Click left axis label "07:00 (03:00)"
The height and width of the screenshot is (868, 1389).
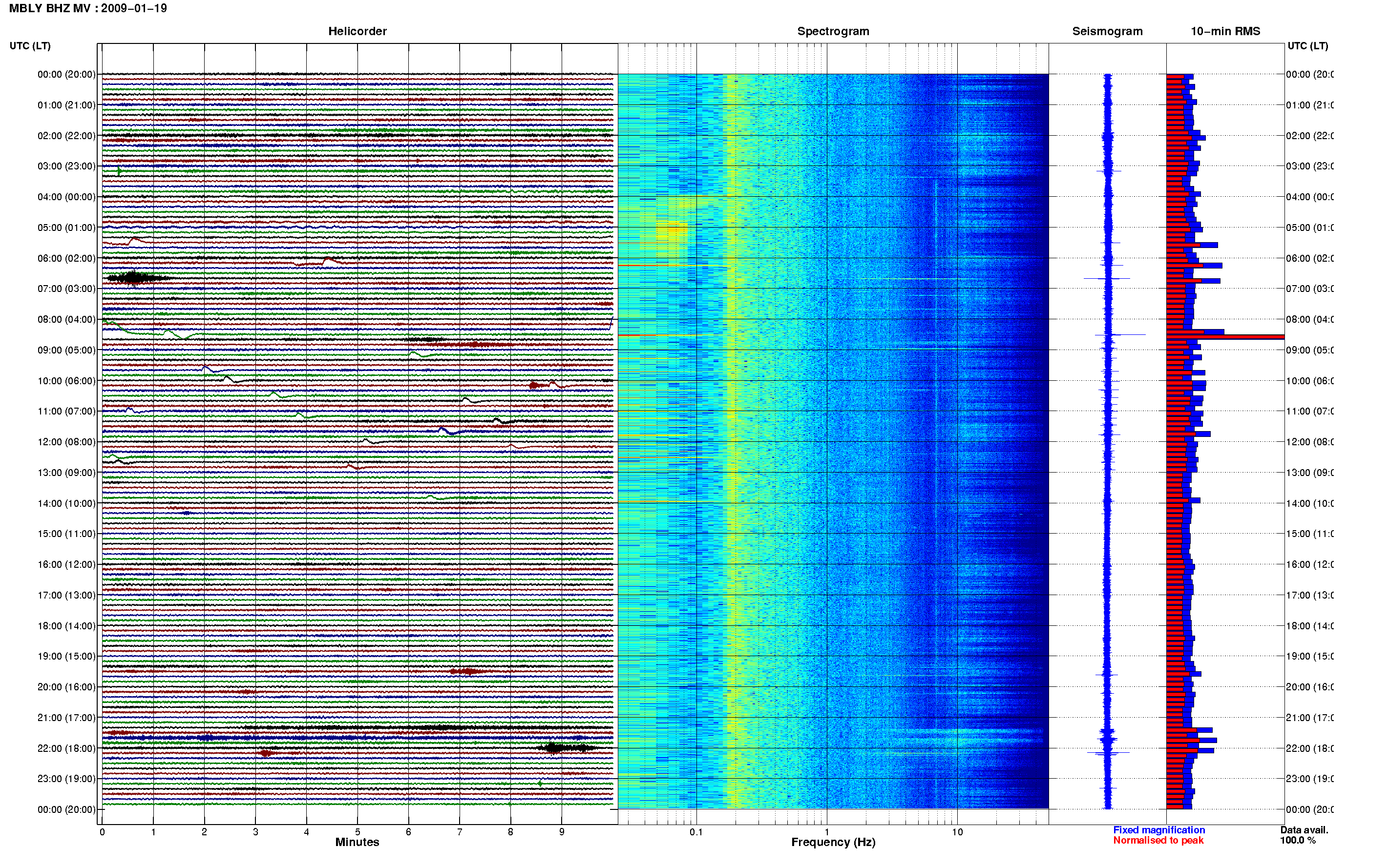tap(66, 288)
